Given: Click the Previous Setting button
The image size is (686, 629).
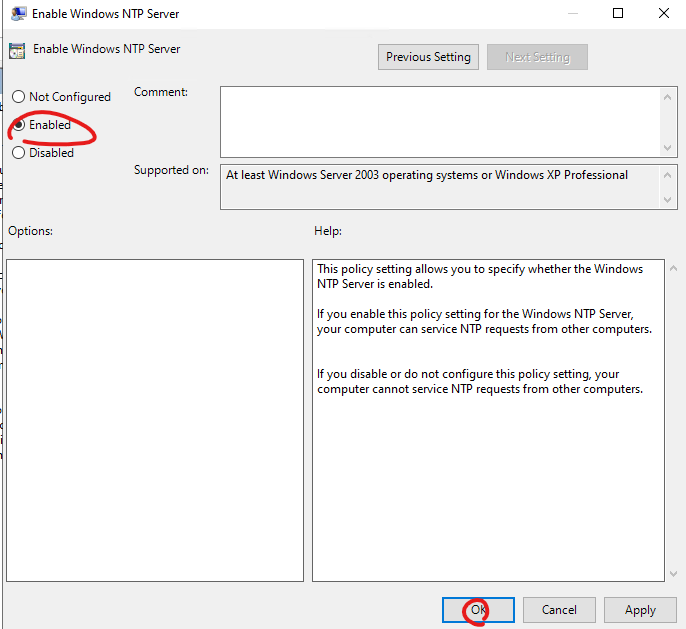Looking at the screenshot, I should [x=428, y=57].
